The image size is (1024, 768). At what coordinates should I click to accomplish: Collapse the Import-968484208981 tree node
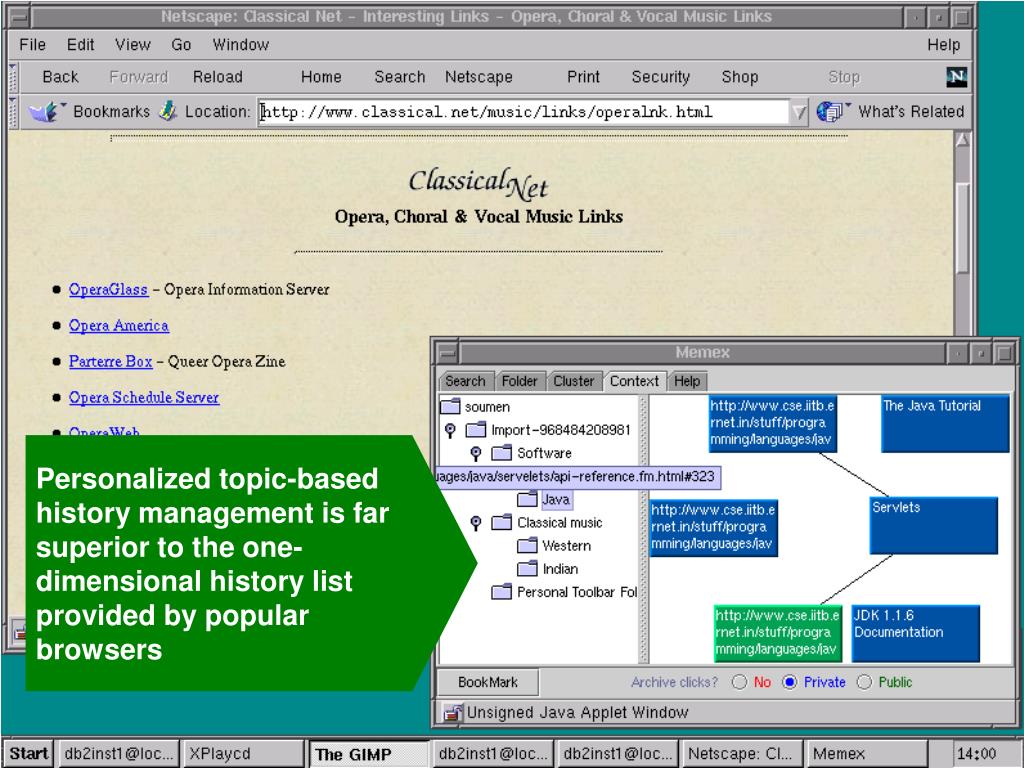450,430
